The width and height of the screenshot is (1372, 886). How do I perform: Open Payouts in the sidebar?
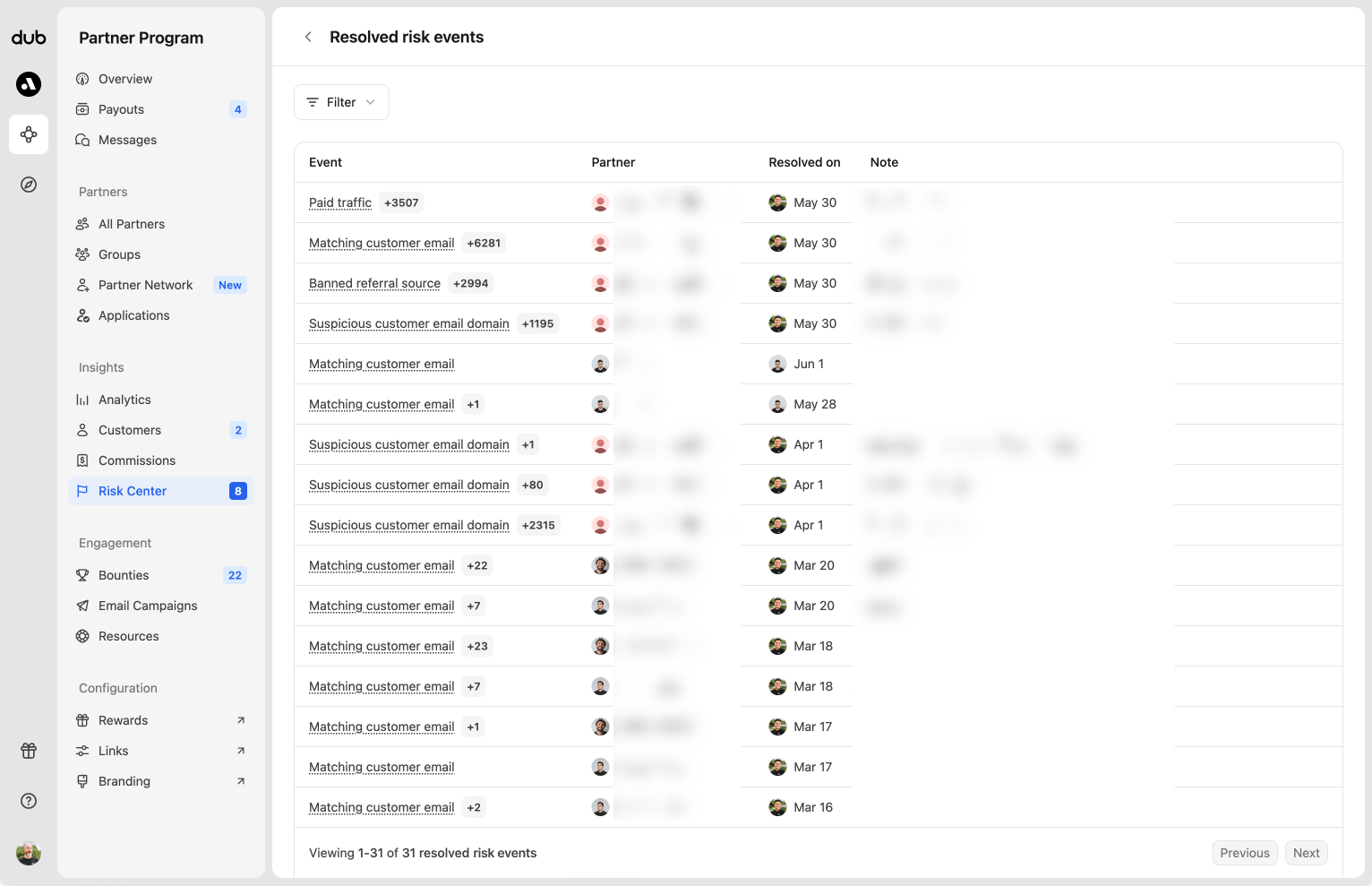click(x=161, y=109)
